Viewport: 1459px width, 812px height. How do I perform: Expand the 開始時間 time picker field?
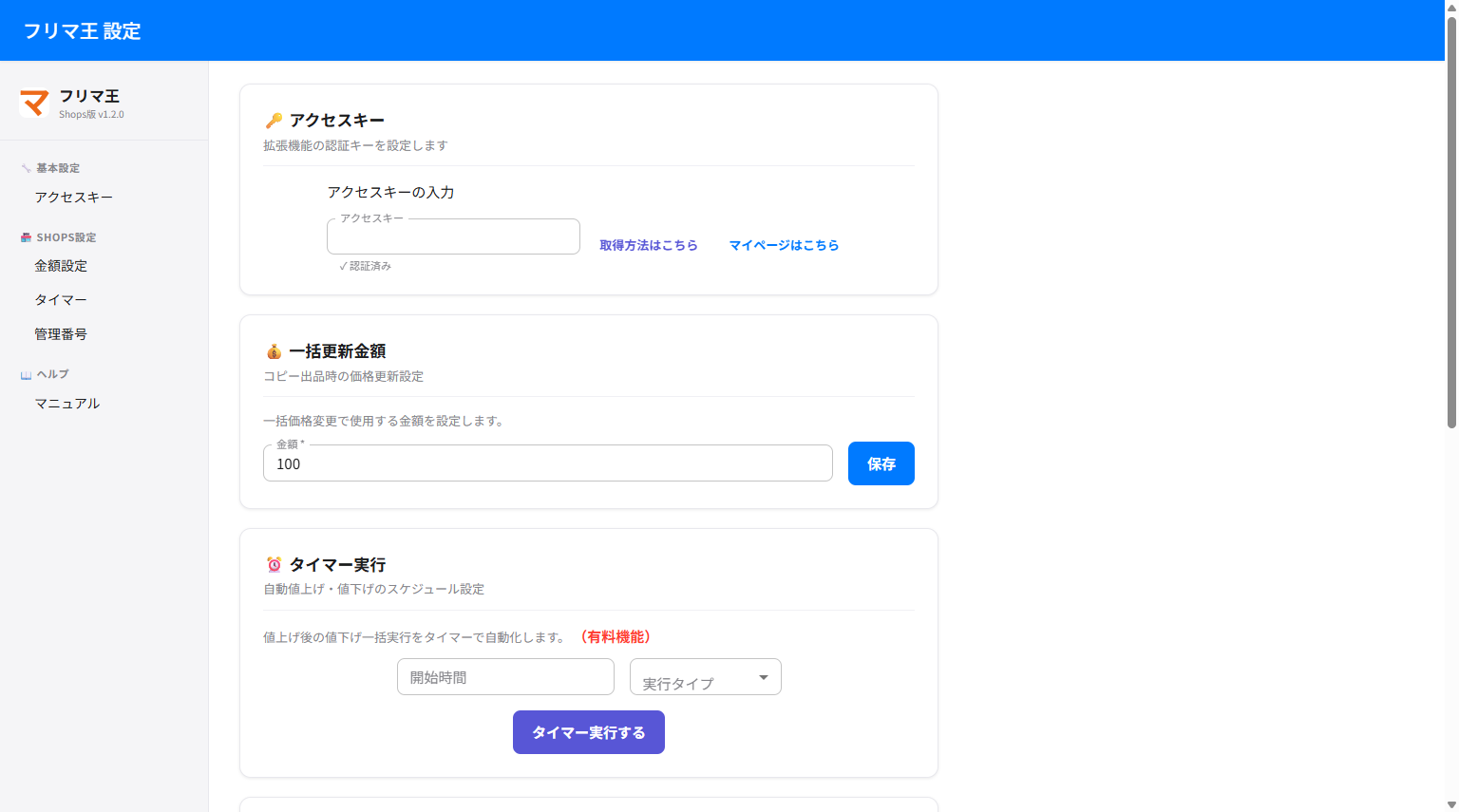click(505, 676)
